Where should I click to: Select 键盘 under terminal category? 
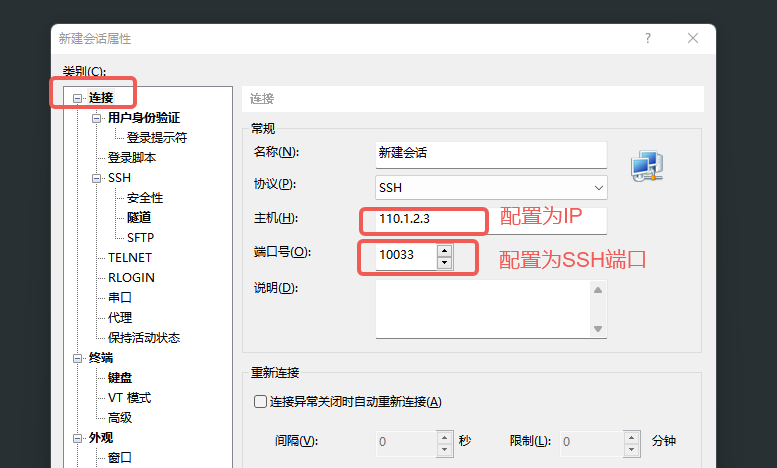click(120, 378)
